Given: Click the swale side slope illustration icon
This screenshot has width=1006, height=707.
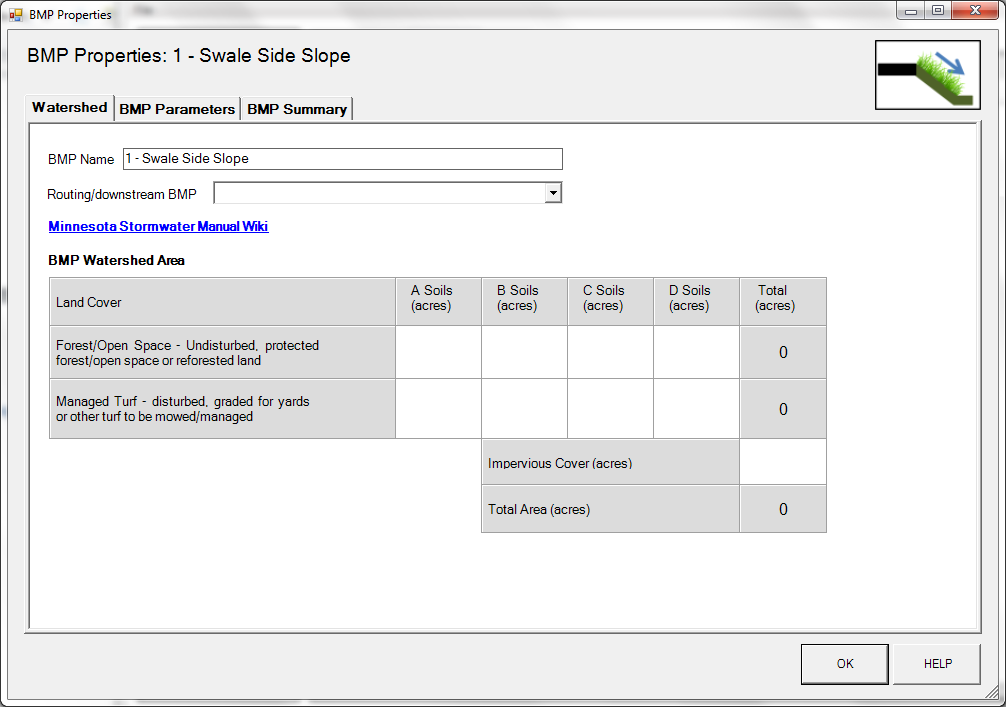Looking at the screenshot, I should 927,75.
